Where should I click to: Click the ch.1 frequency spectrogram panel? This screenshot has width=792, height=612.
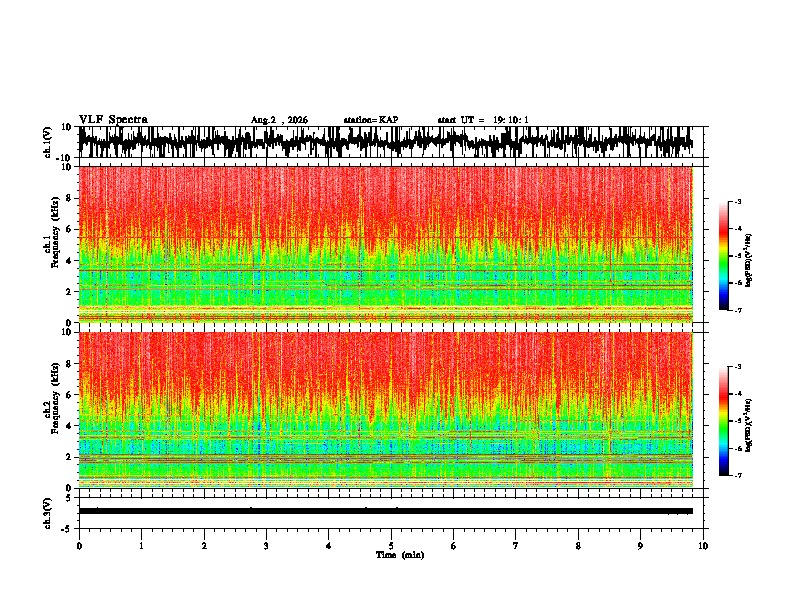point(391,244)
